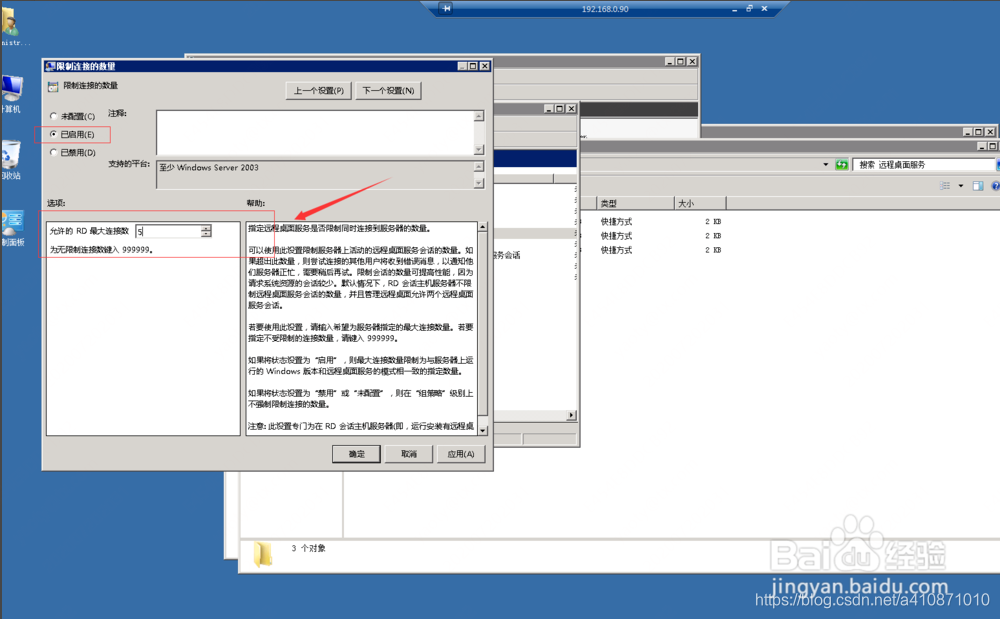Click the 限制连接的数量 dialog title bar icon
1000x619 pixels.
click(50, 66)
